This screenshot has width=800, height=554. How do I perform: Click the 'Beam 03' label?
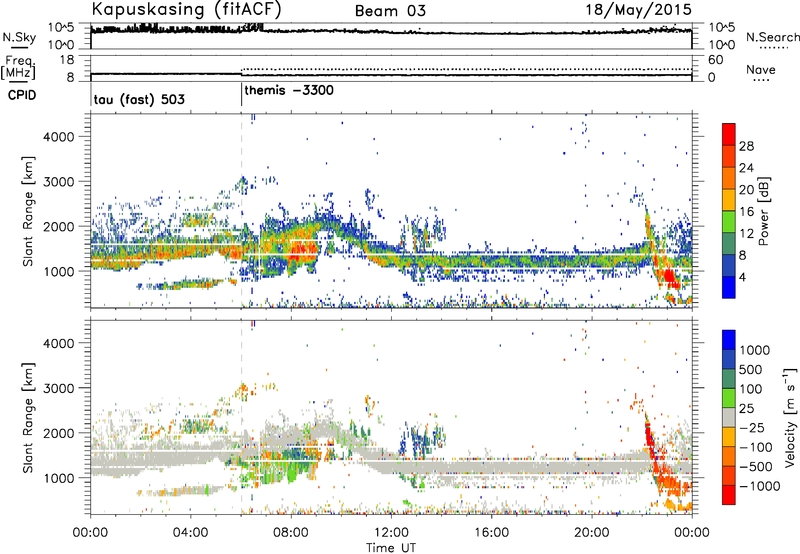pos(390,11)
